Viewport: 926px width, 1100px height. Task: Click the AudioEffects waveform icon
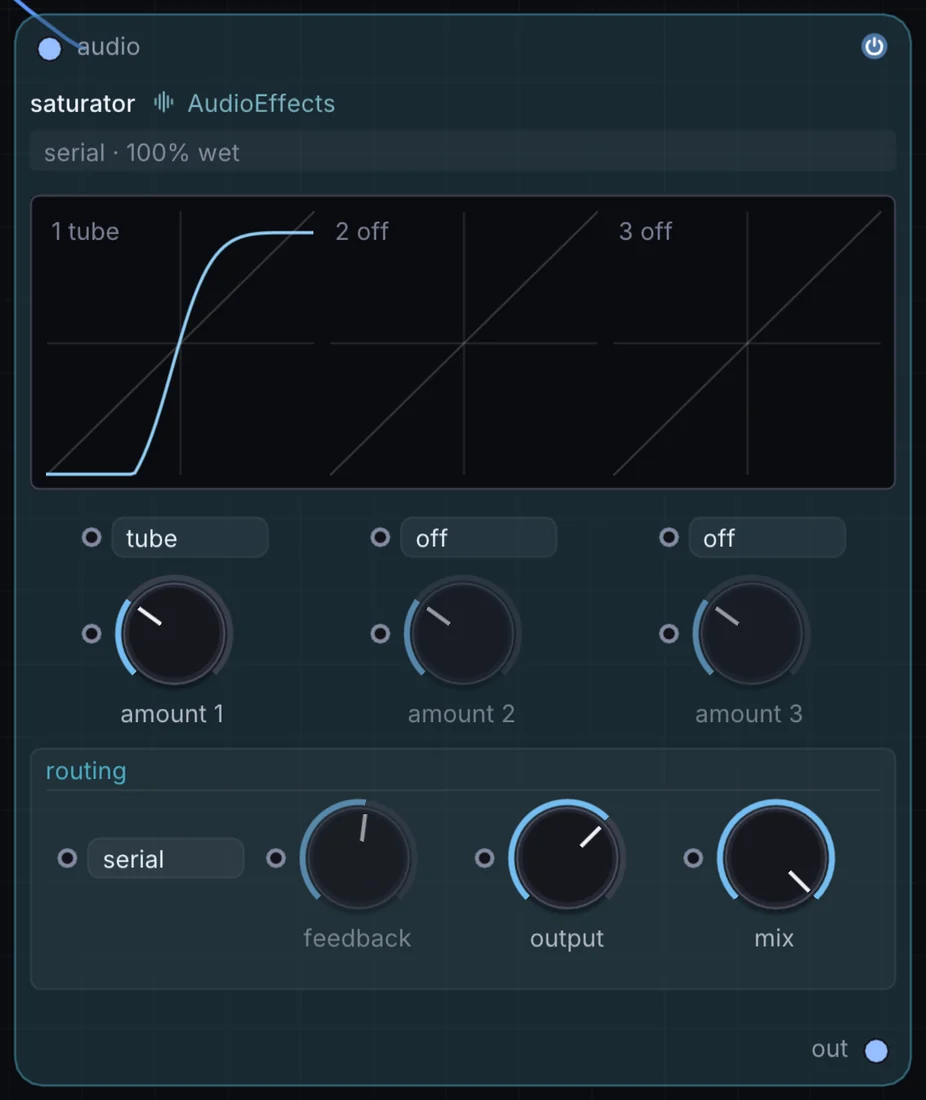pyautogui.click(x=163, y=102)
